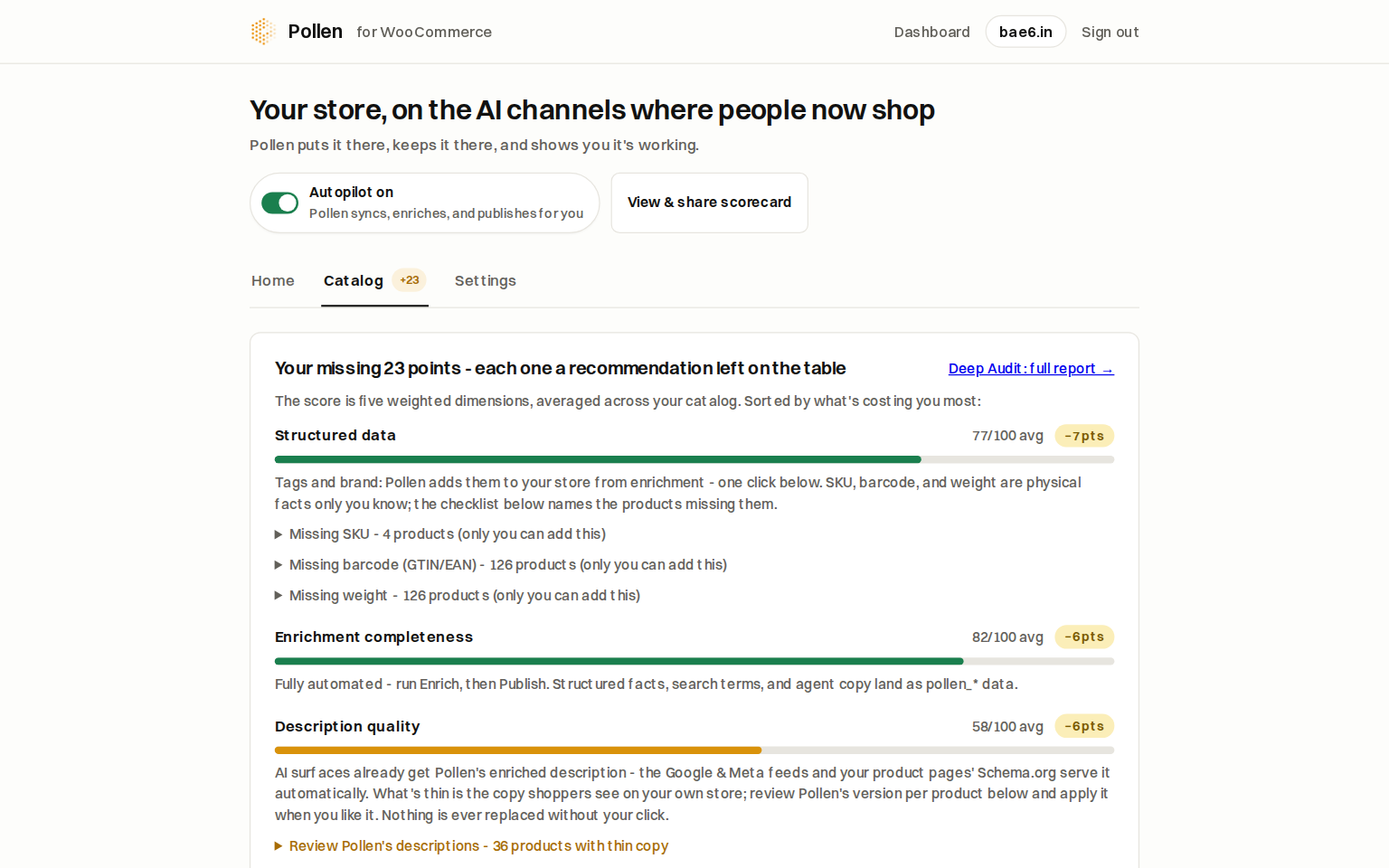Screen dimensions: 1389x868
Task: Click Sign out link
Action: pos(1110,32)
